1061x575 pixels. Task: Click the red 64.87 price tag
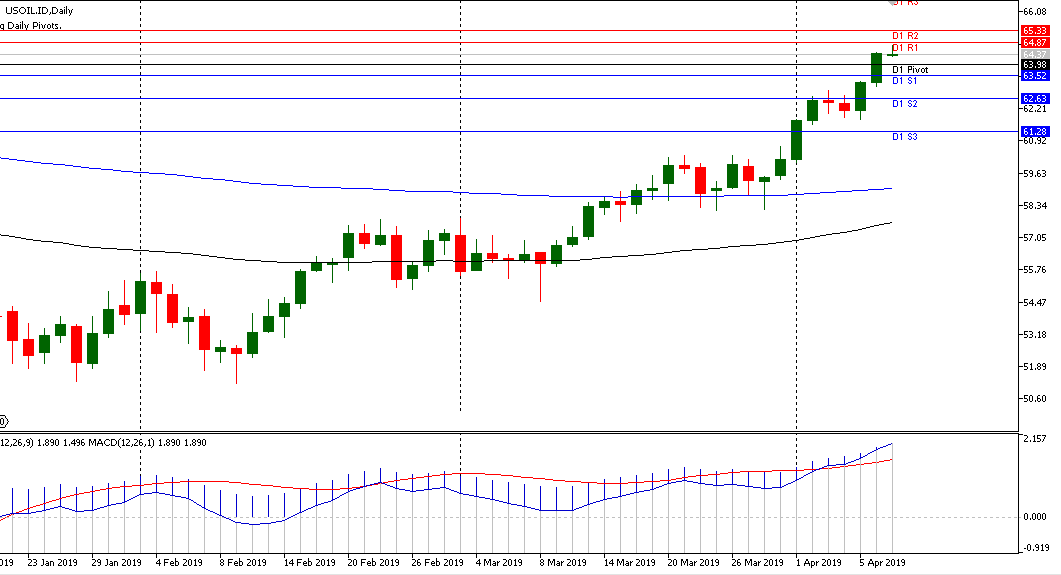point(1035,43)
